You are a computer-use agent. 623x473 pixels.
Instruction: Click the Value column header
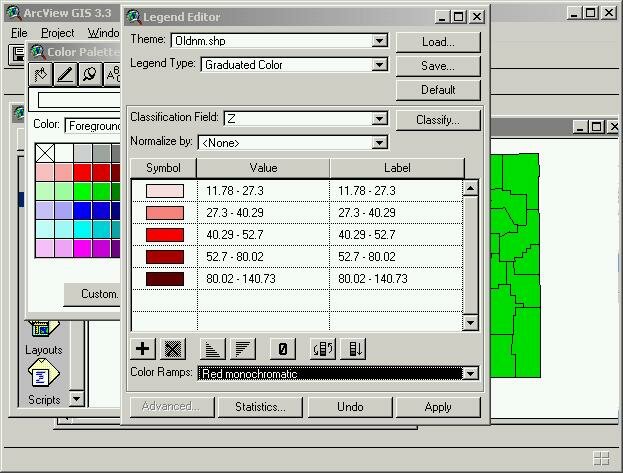pyautogui.click(x=263, y=168)
